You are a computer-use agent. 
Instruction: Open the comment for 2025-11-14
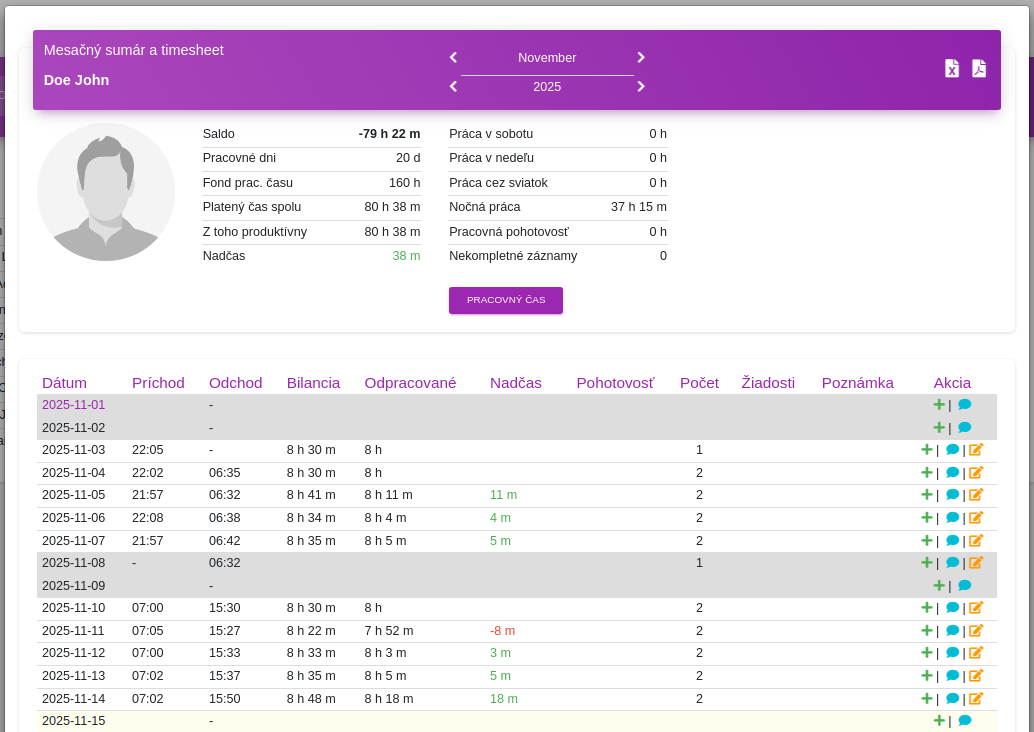[x=952, y=698]
